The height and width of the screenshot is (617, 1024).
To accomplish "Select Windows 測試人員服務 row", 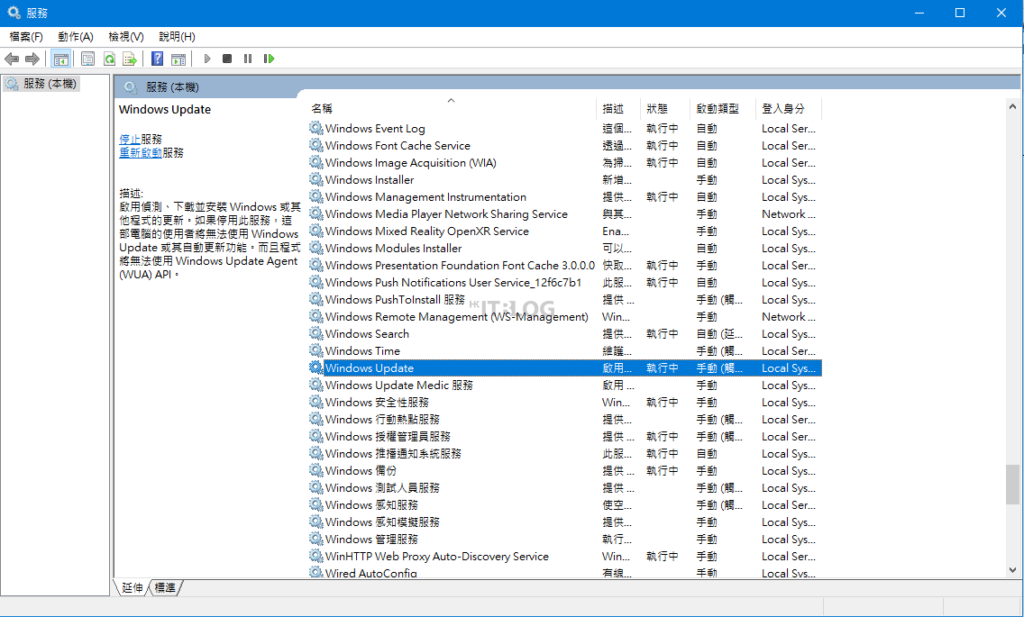I will 565,488.
